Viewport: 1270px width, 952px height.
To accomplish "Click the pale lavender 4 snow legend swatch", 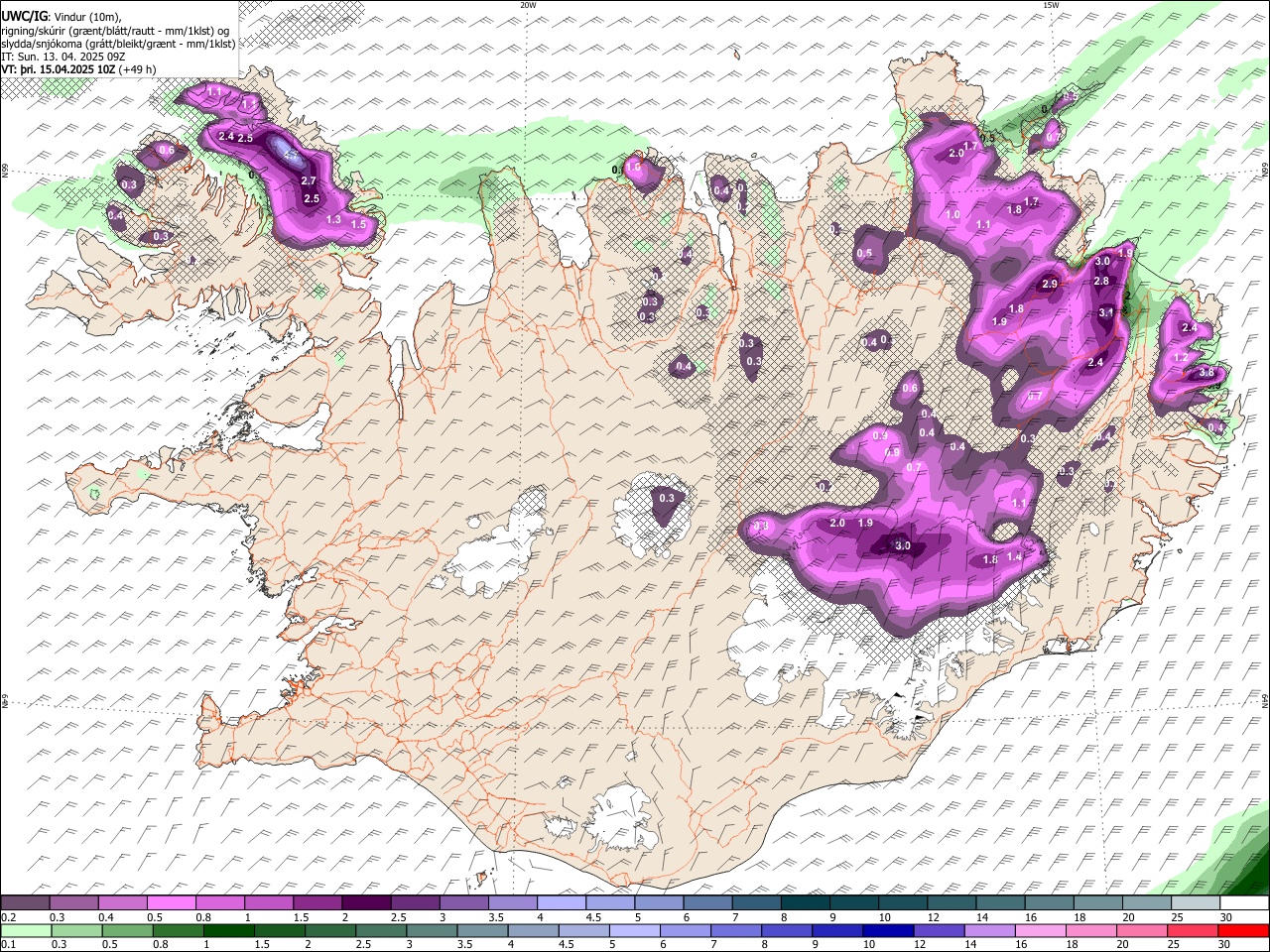I will click(560, 903).
